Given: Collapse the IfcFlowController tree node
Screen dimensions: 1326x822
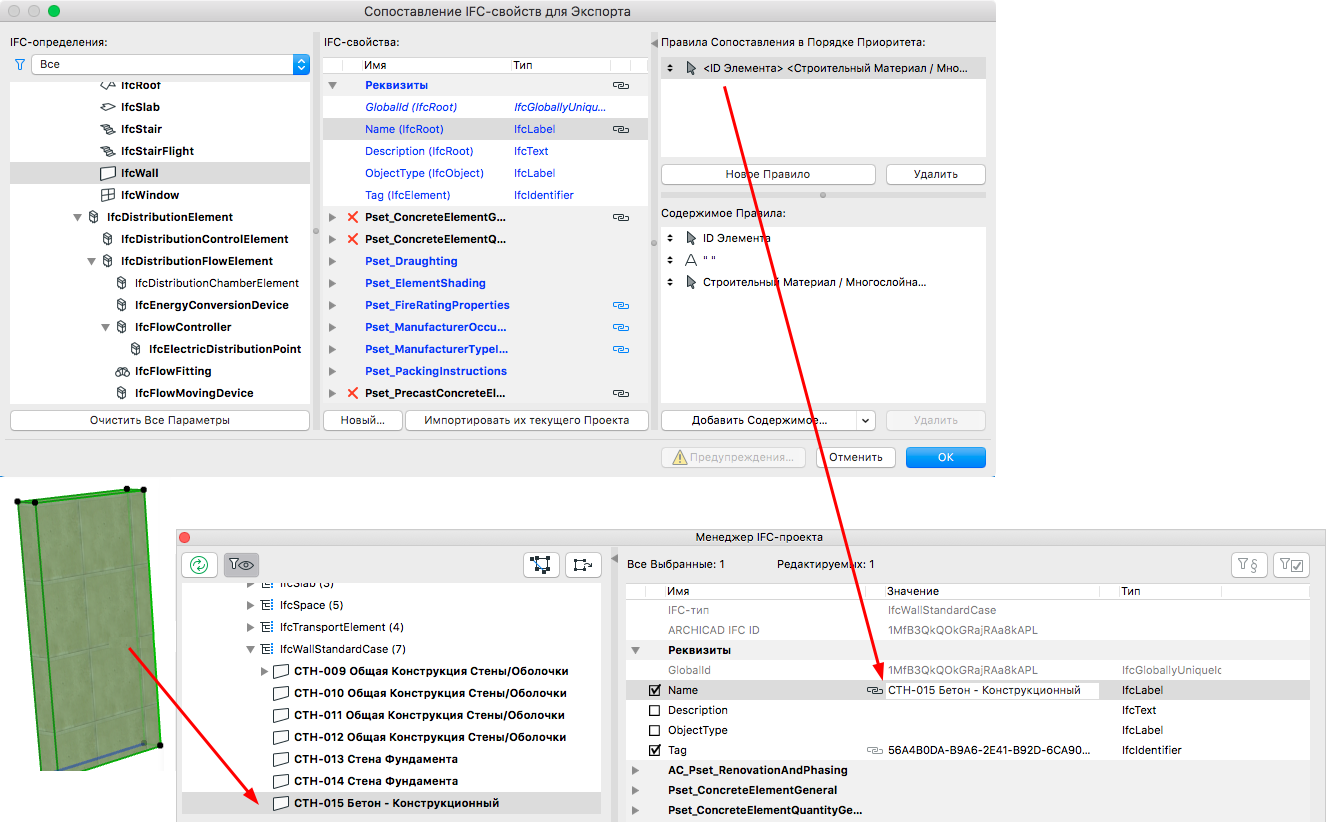Looking at the screenshot, I should click(105, 327).
